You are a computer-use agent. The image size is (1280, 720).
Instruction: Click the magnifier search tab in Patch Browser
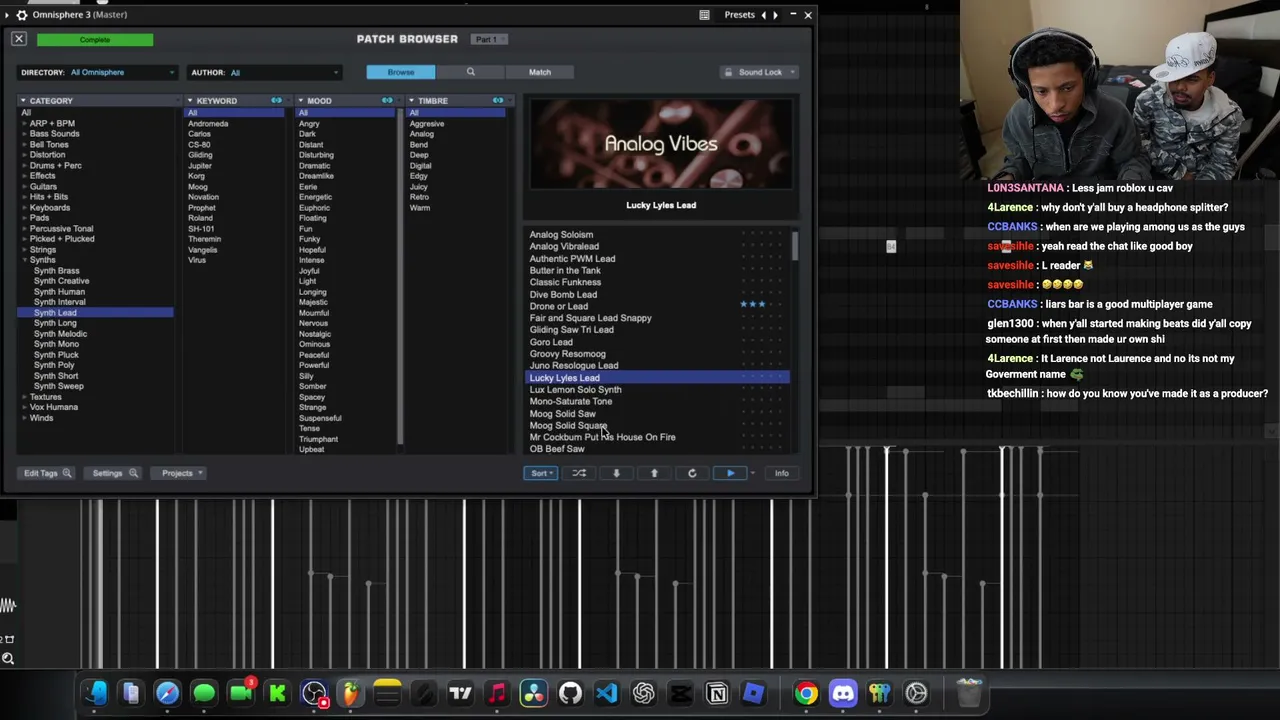tap(470, 72)
